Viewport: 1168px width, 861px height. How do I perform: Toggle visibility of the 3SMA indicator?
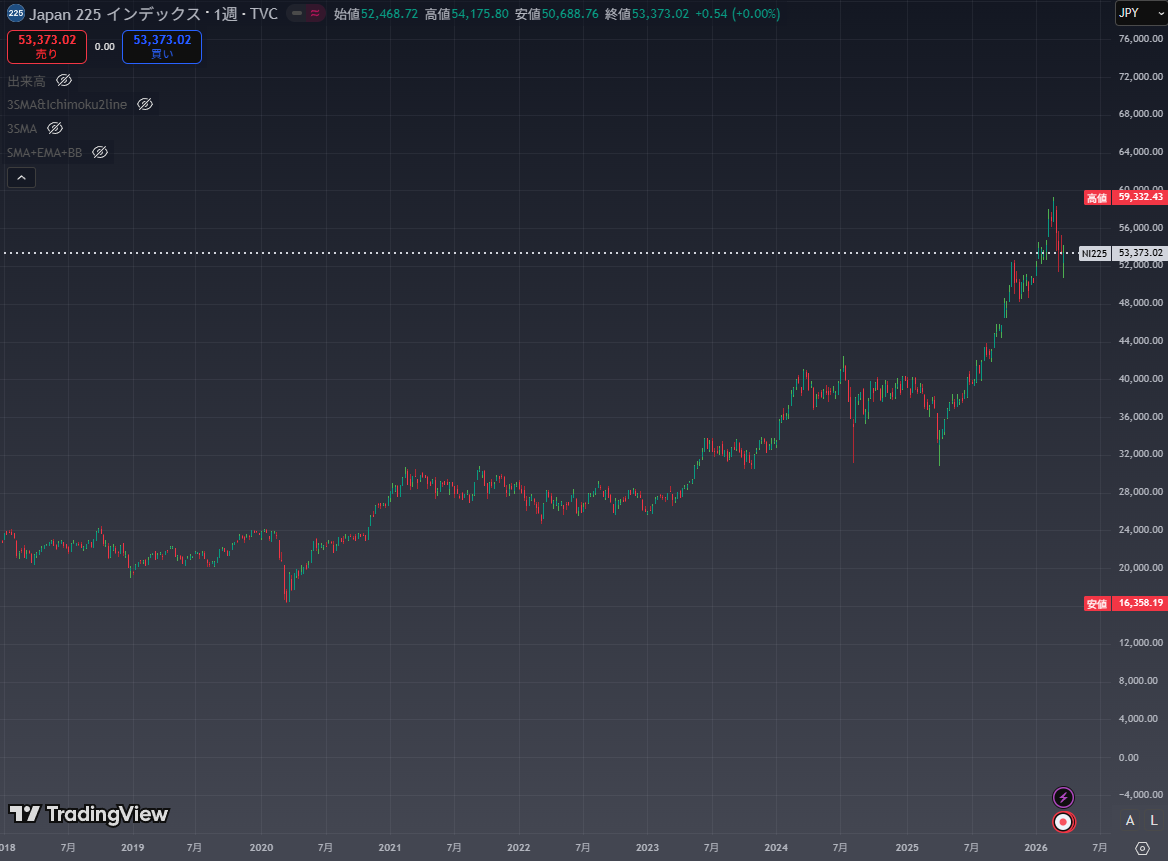click(x=55, y=128)
